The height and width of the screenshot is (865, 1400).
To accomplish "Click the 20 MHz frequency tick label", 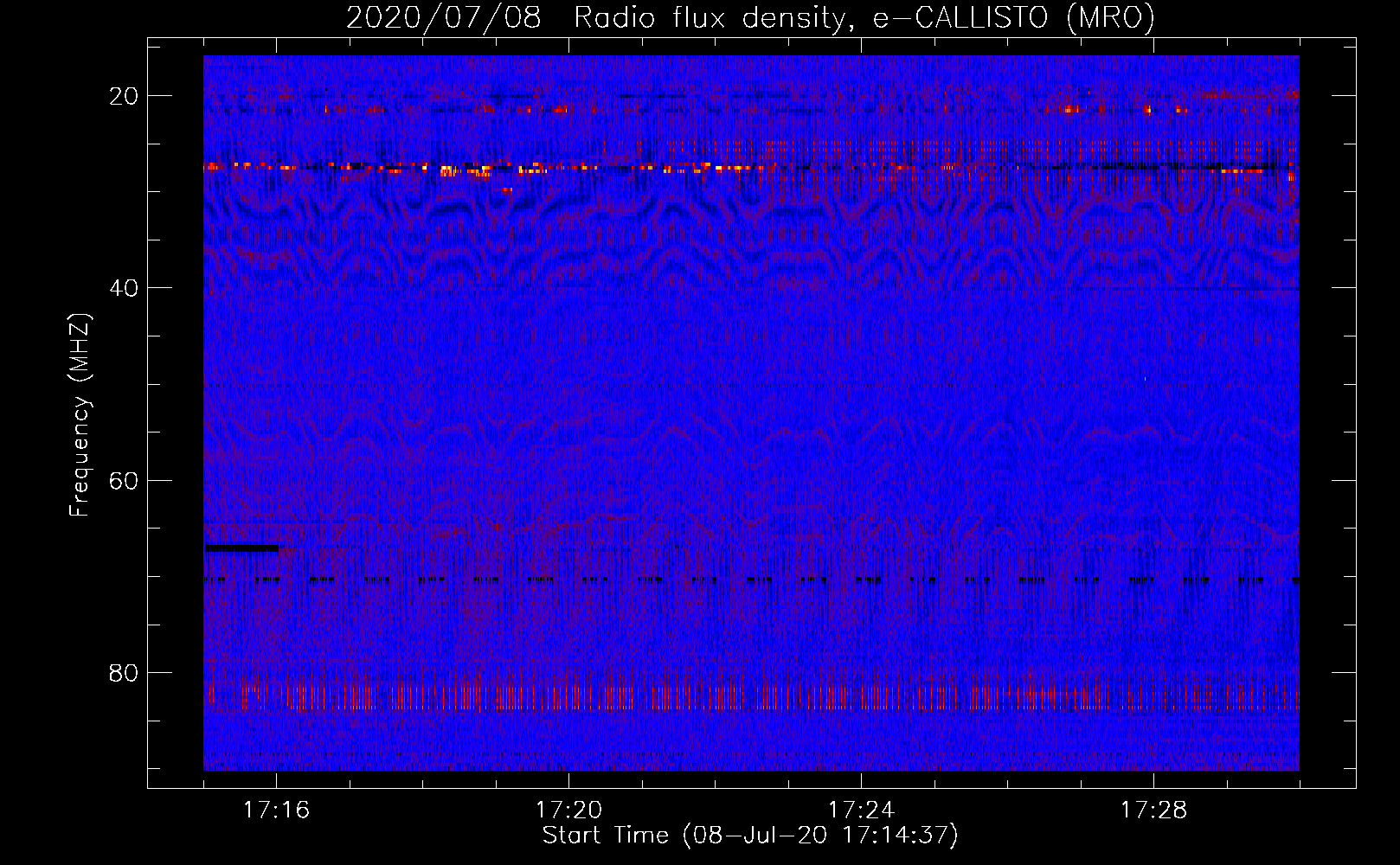I will pos(125,96).
